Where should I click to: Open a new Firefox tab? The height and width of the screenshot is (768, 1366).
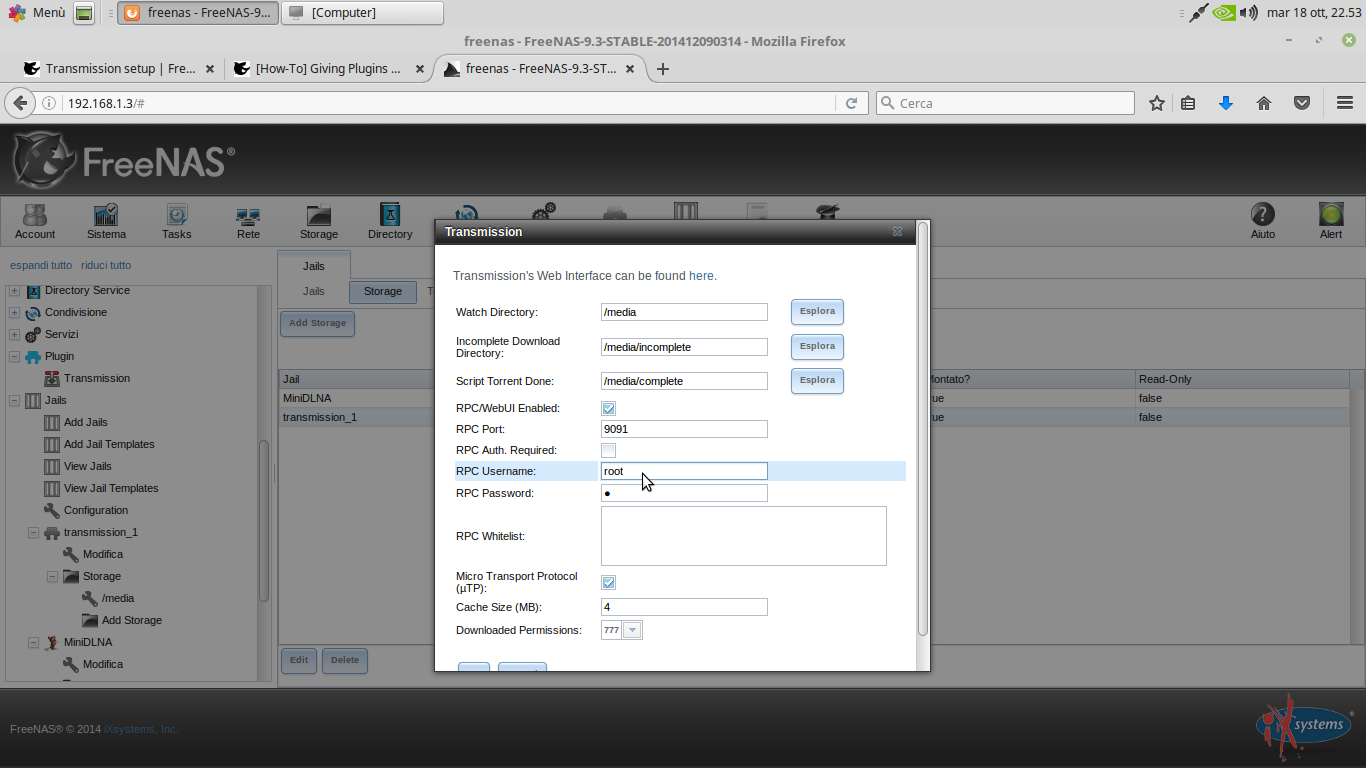click(662, 69)
